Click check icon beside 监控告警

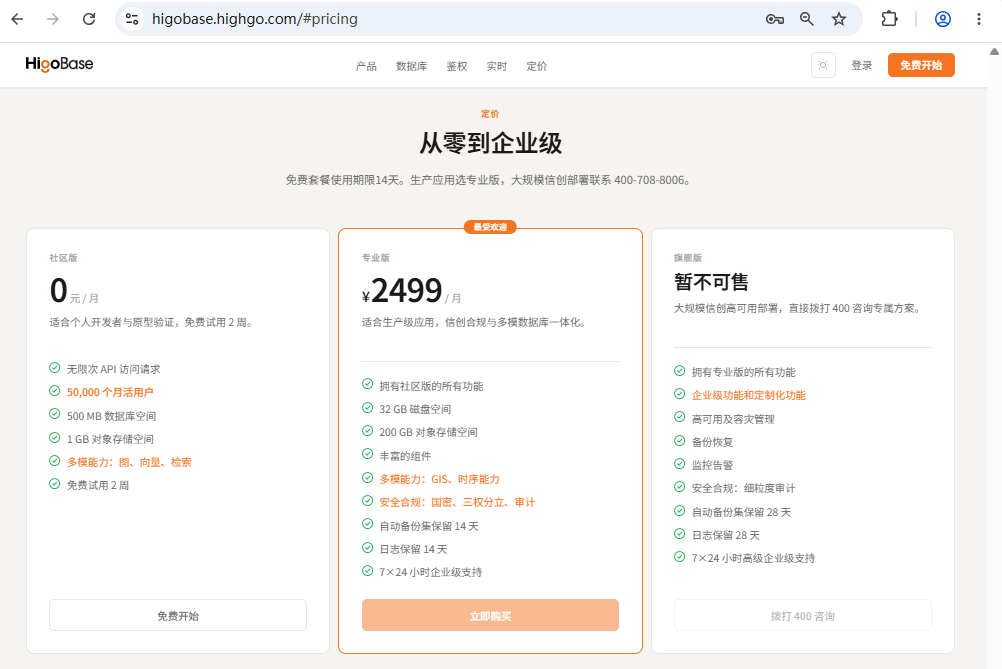[x=679, y=464]
